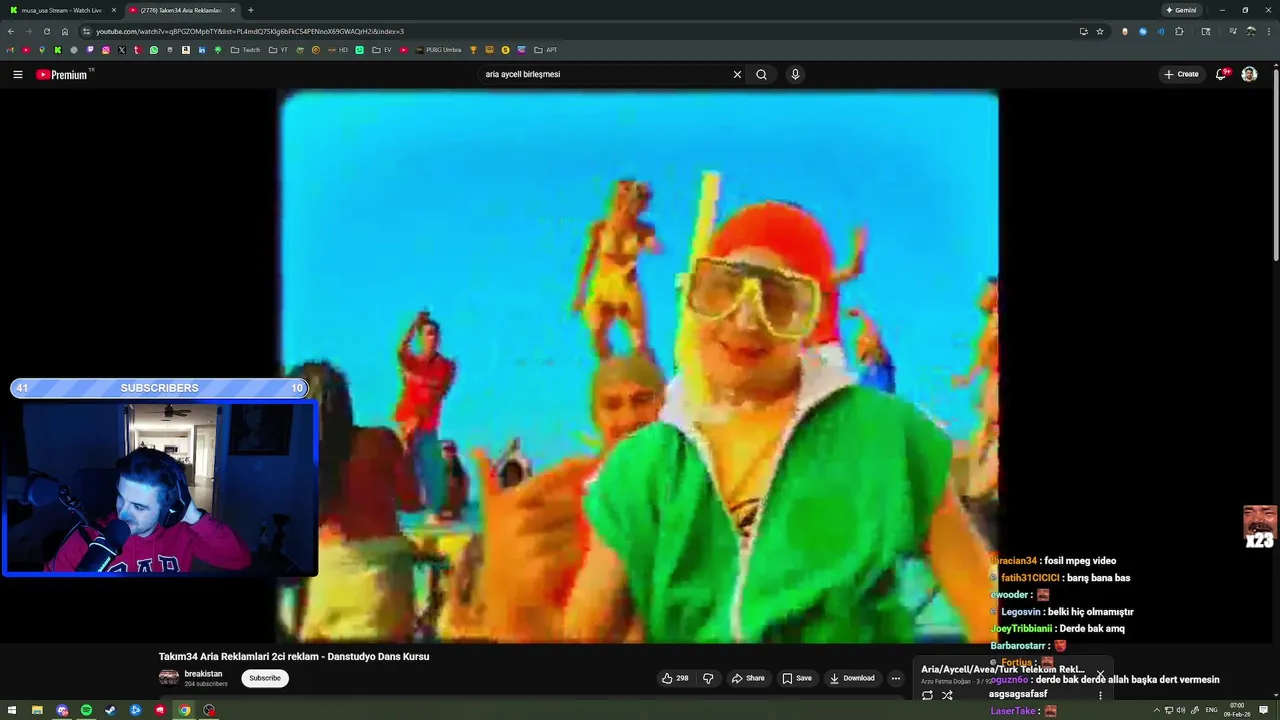1280x720 pixels.
Task: Open the Twitch bookmarks folder
Action: point(245,50)
